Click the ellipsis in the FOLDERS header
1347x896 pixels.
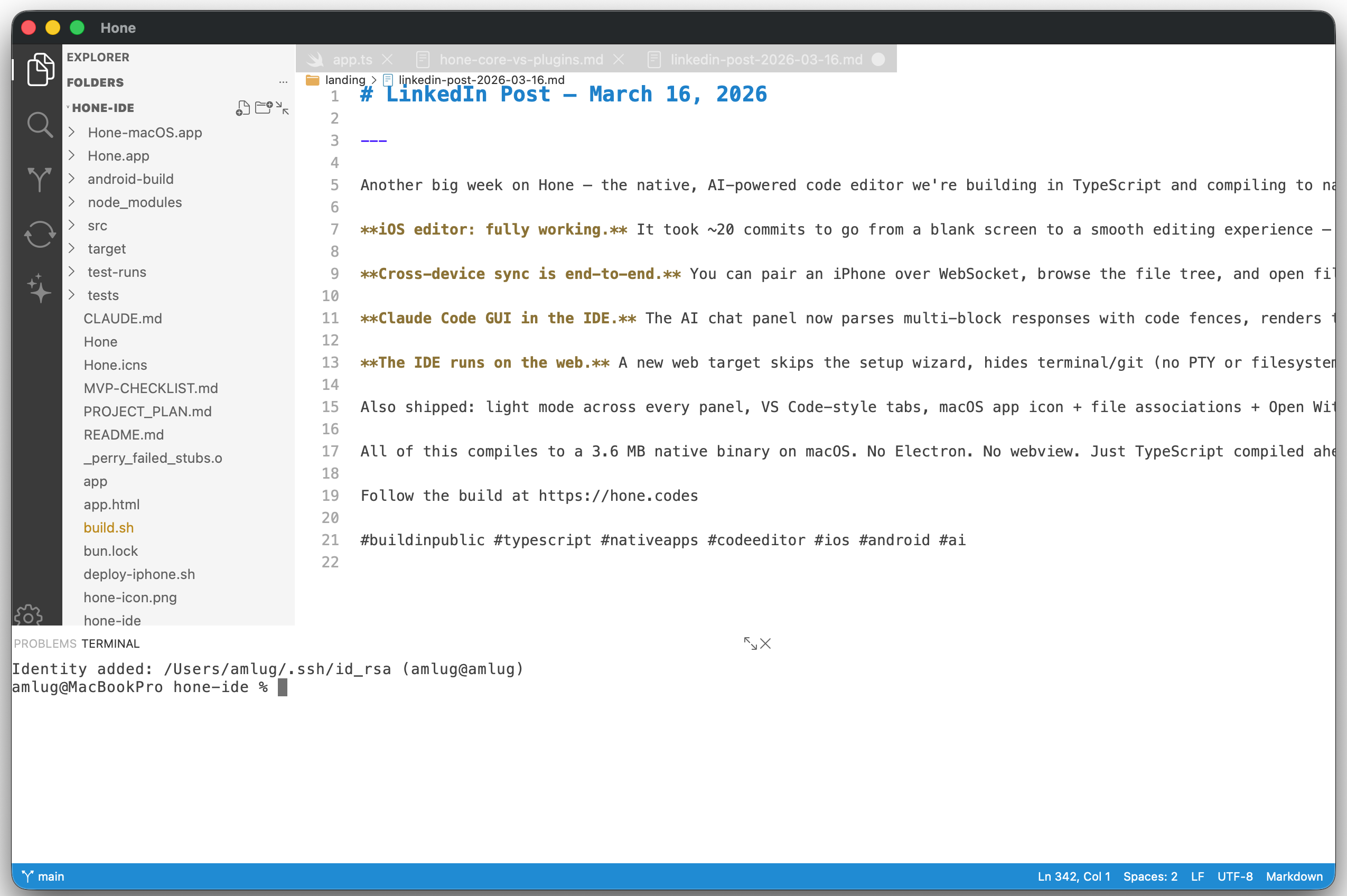click(x=284, y=82)
